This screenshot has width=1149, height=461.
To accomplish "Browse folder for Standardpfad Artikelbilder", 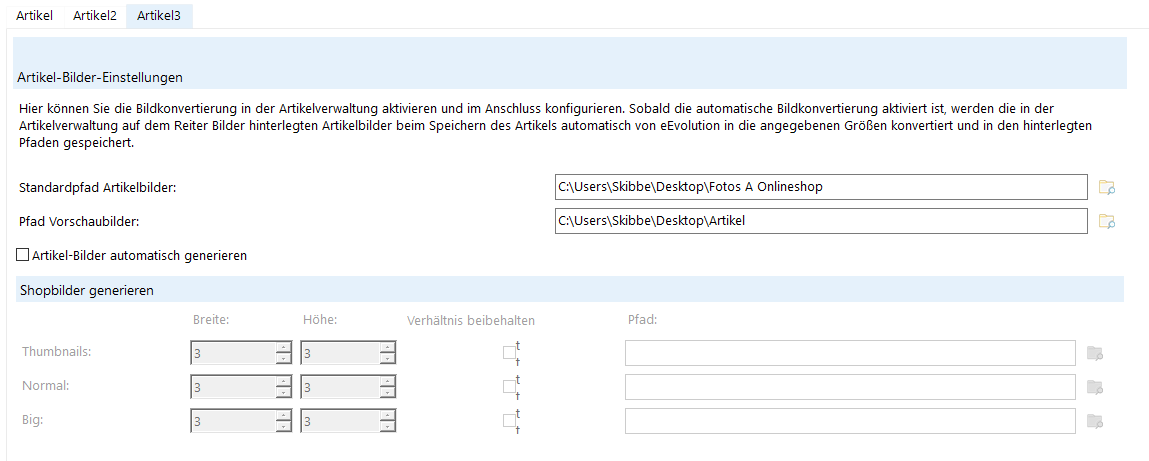I will pyautogui.click(x=1106, y=187).
